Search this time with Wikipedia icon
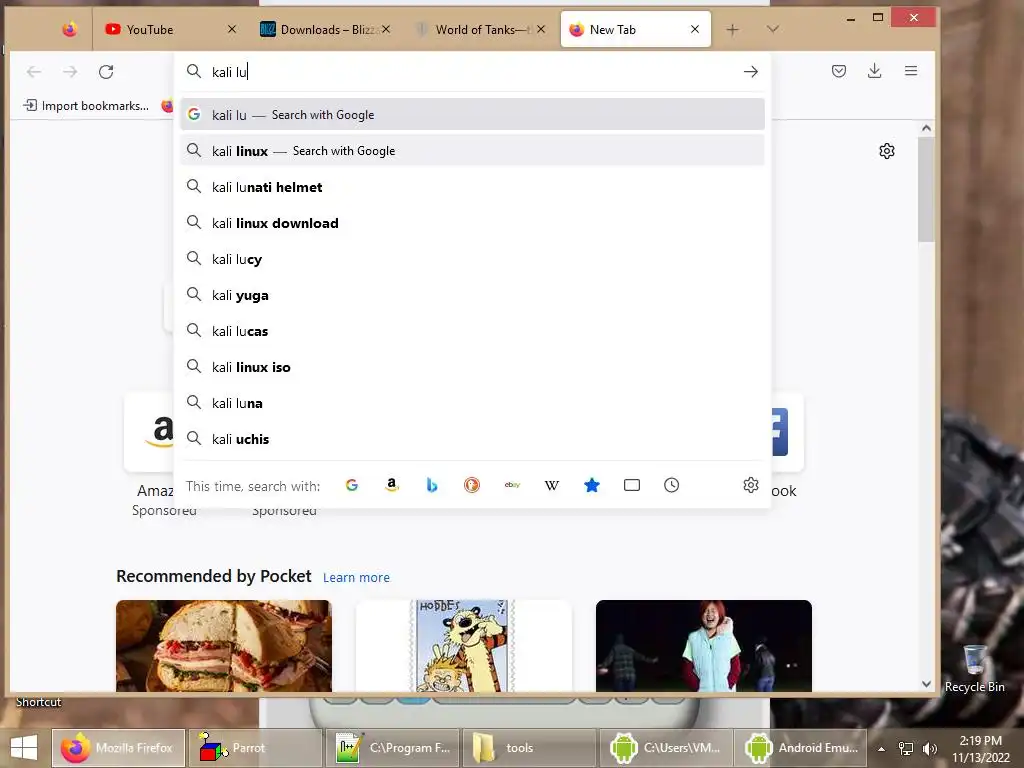Screen dimensions: 1024x768 tap(552, 485)
